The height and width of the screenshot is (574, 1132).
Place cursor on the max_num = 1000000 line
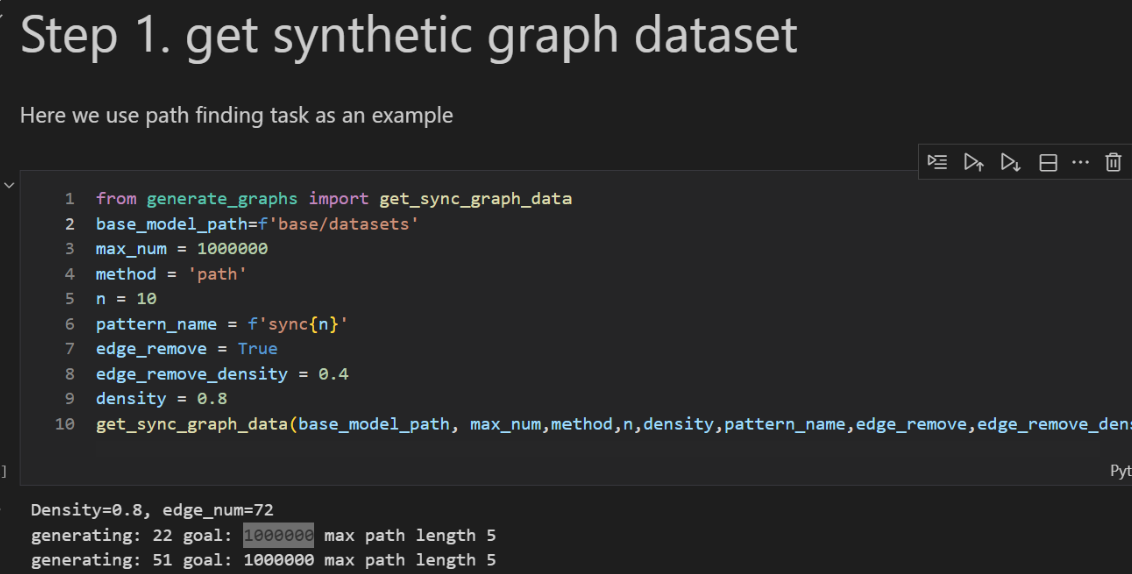(182, 249)
